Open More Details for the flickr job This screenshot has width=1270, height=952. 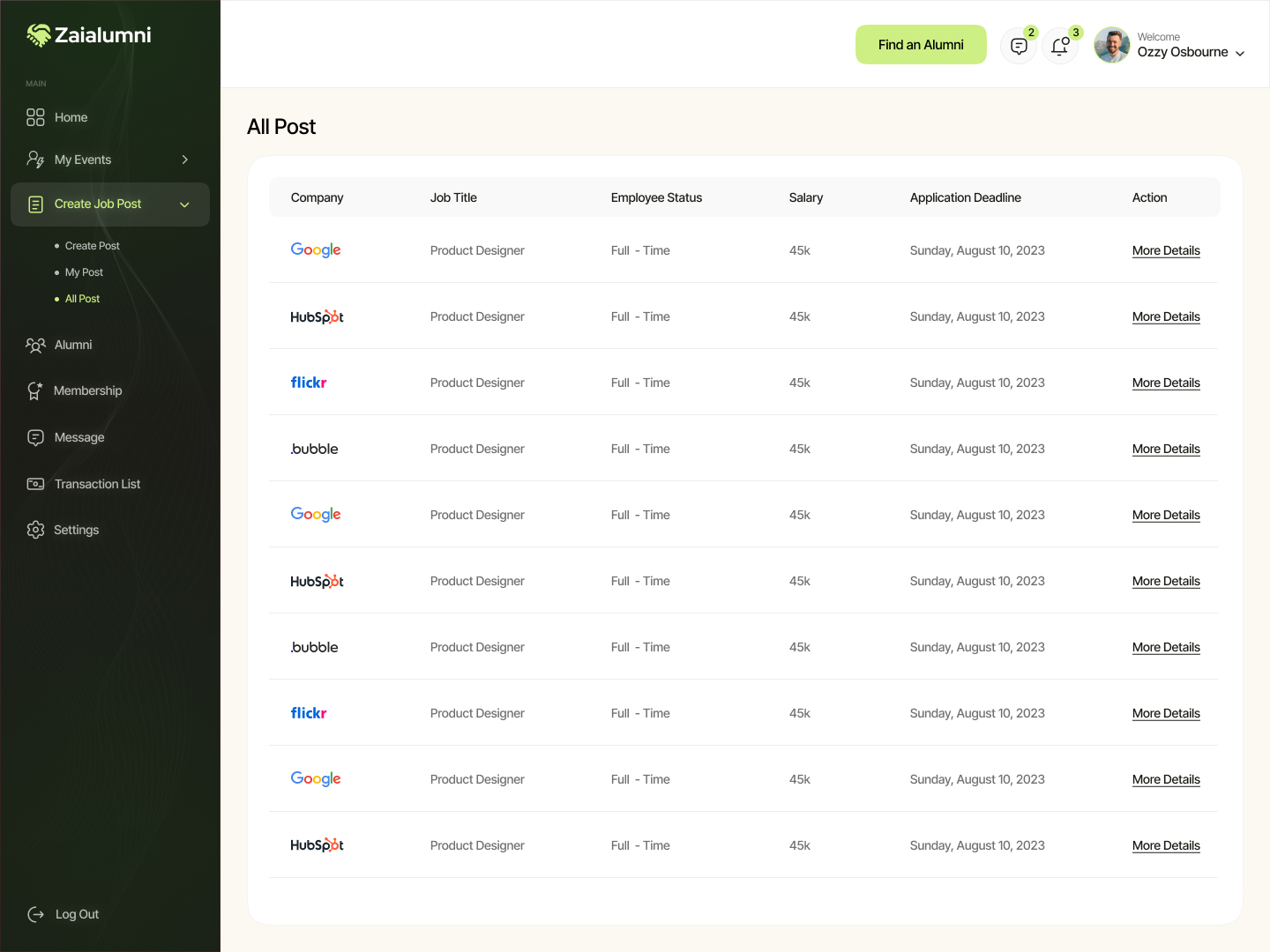[1166, 383]
